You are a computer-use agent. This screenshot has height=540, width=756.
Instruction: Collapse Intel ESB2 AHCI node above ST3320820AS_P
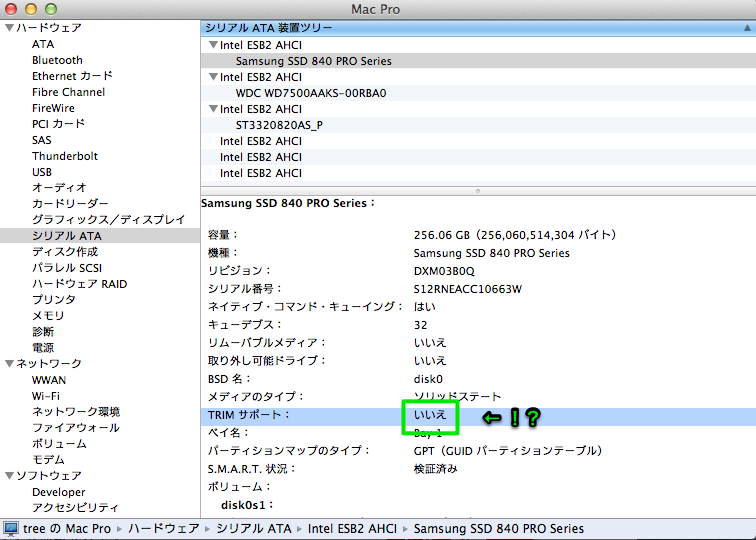tap(213, 109)
